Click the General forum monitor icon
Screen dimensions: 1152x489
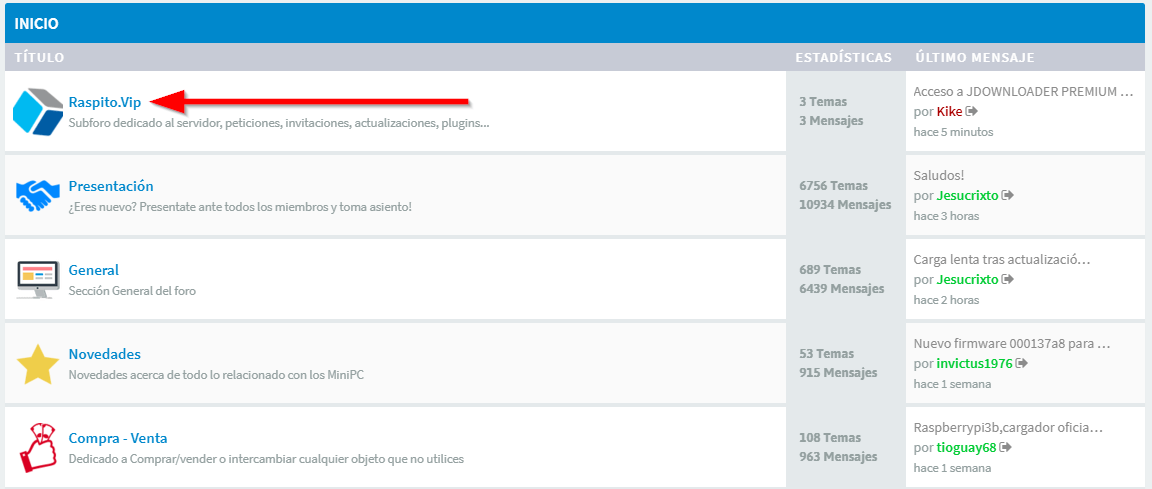(38, 279)
